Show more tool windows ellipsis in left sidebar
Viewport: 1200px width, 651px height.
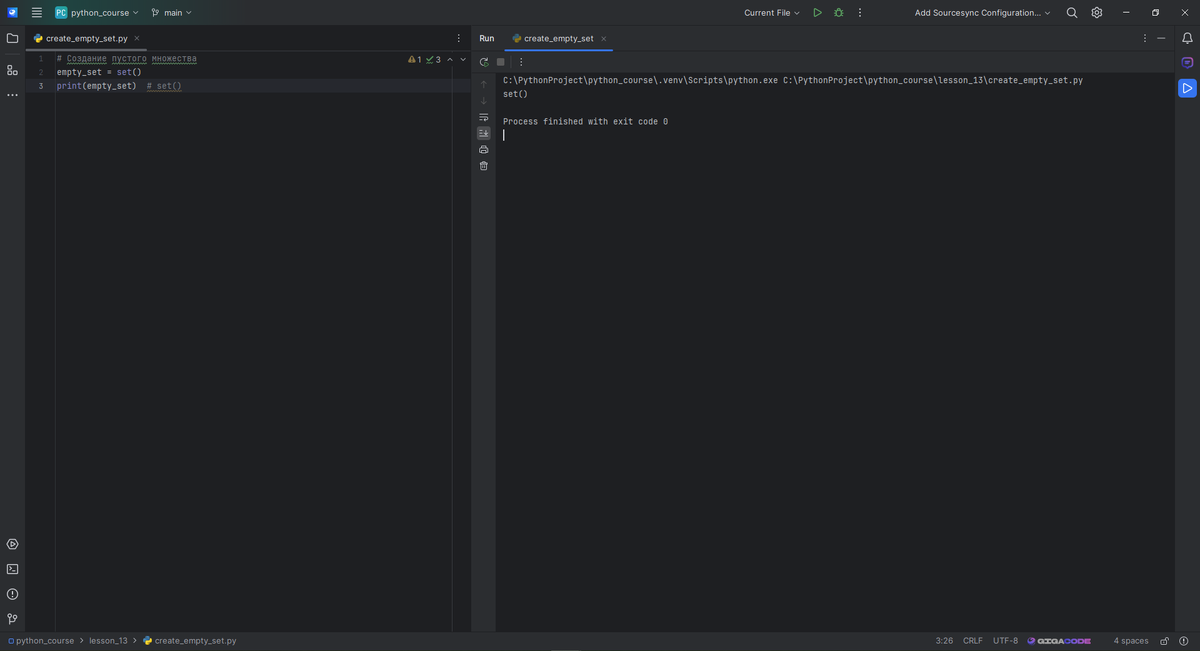(12, 95)
